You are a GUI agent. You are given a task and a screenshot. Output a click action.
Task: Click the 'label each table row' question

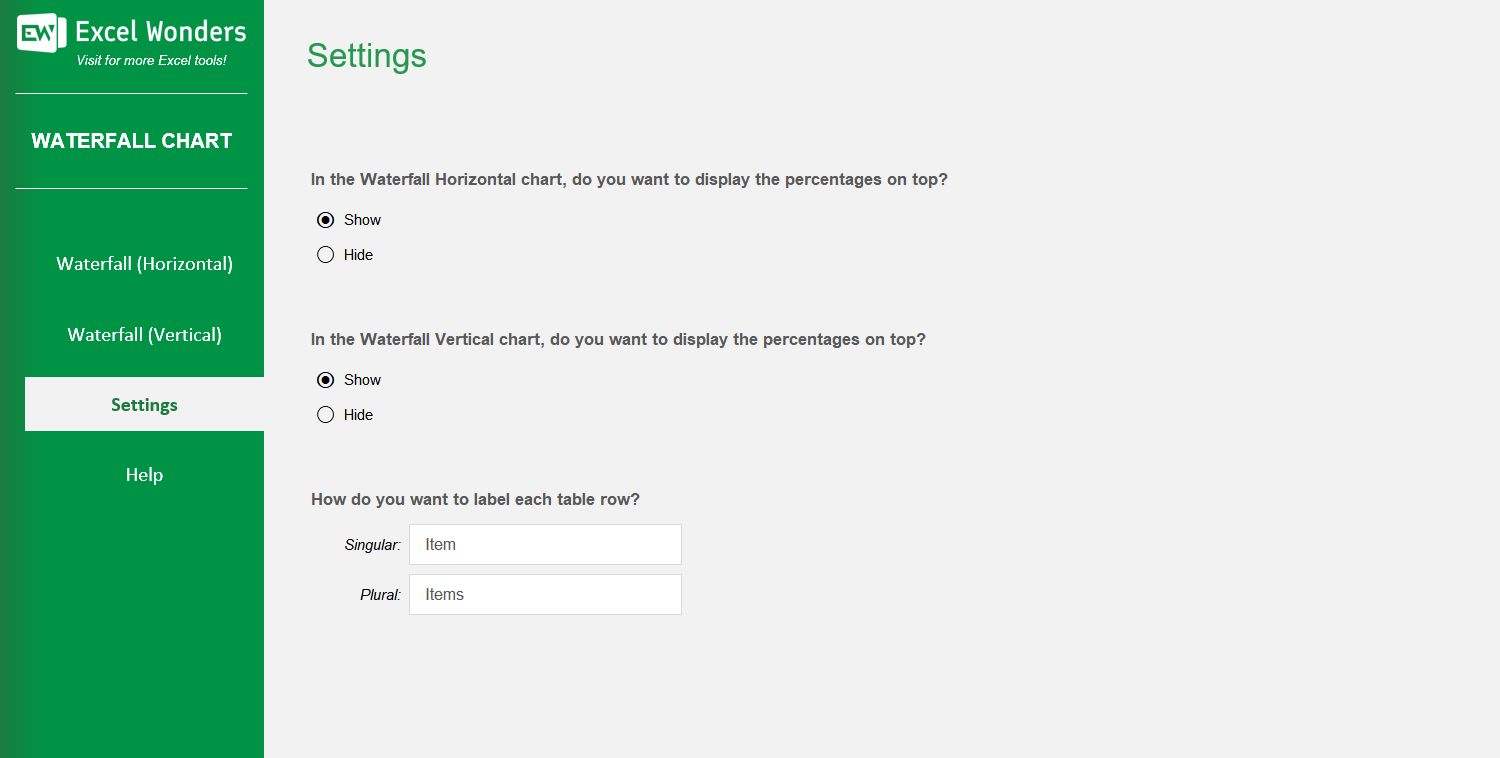[475, 499]
